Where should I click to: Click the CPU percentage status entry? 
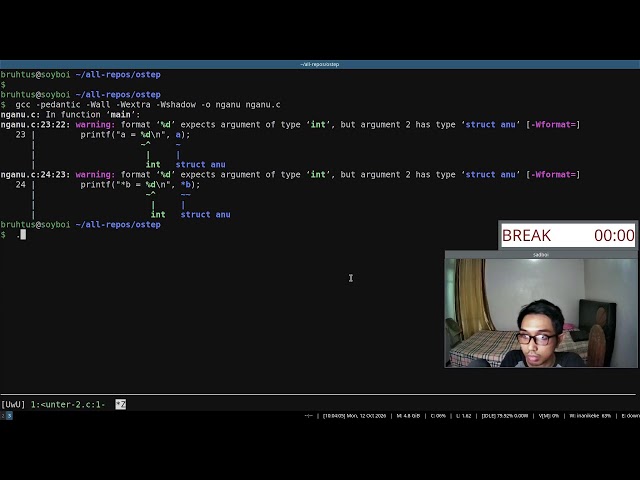[x=438, y=416]
